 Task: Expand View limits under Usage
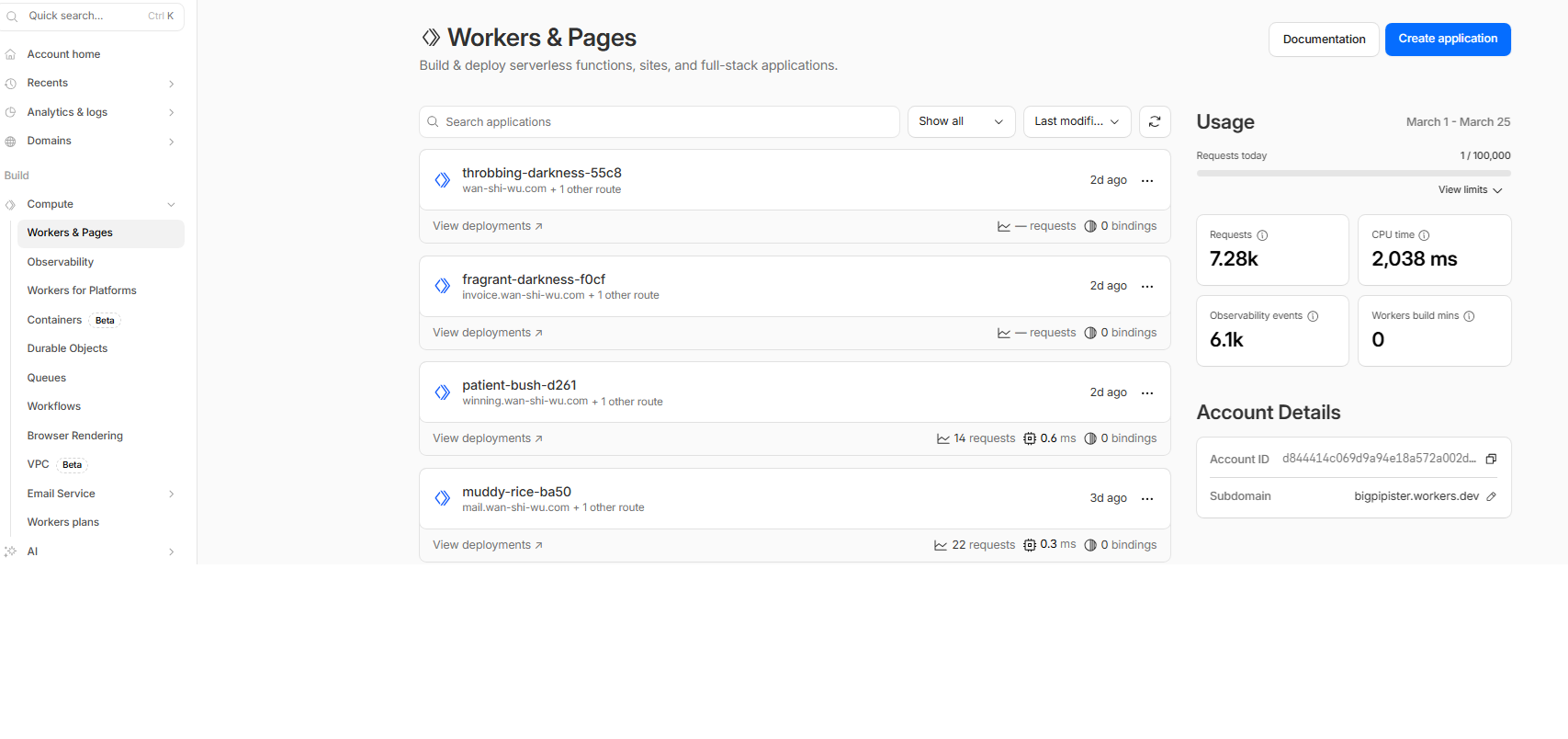coord(1470,190)
